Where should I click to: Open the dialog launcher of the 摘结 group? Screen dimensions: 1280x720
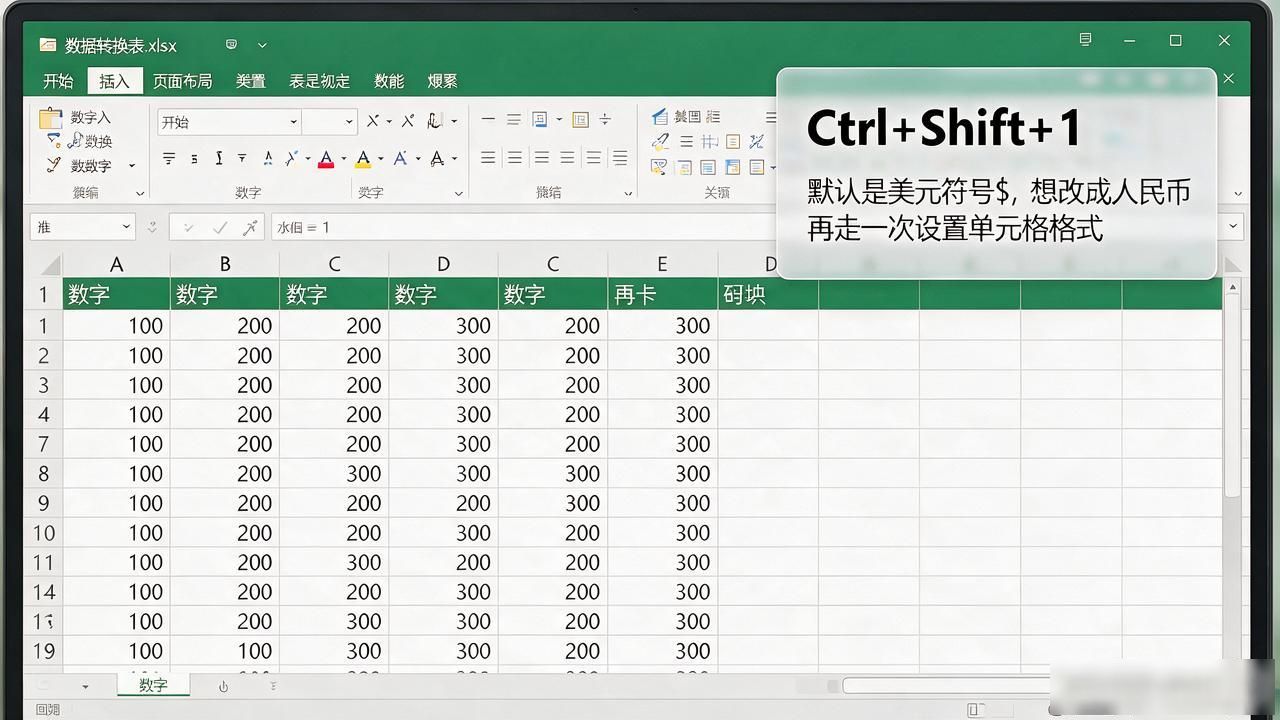click(628, 193)
